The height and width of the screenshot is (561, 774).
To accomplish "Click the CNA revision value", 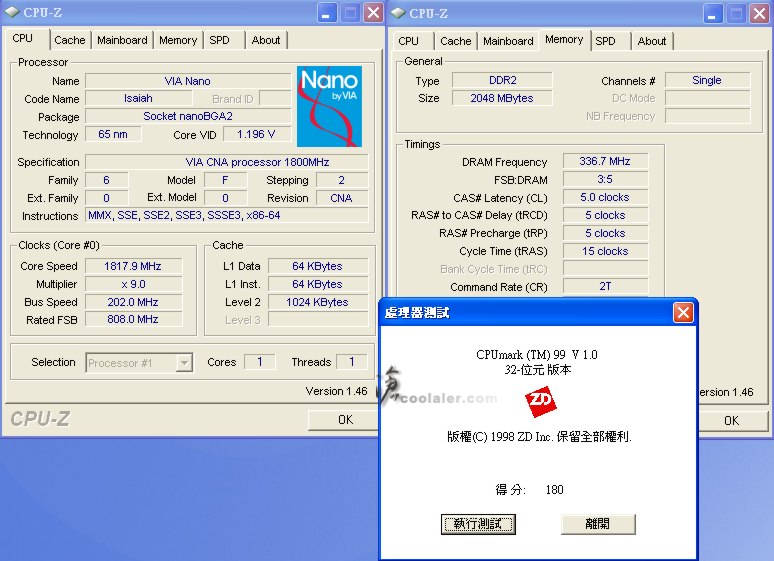I will point(342,198).
